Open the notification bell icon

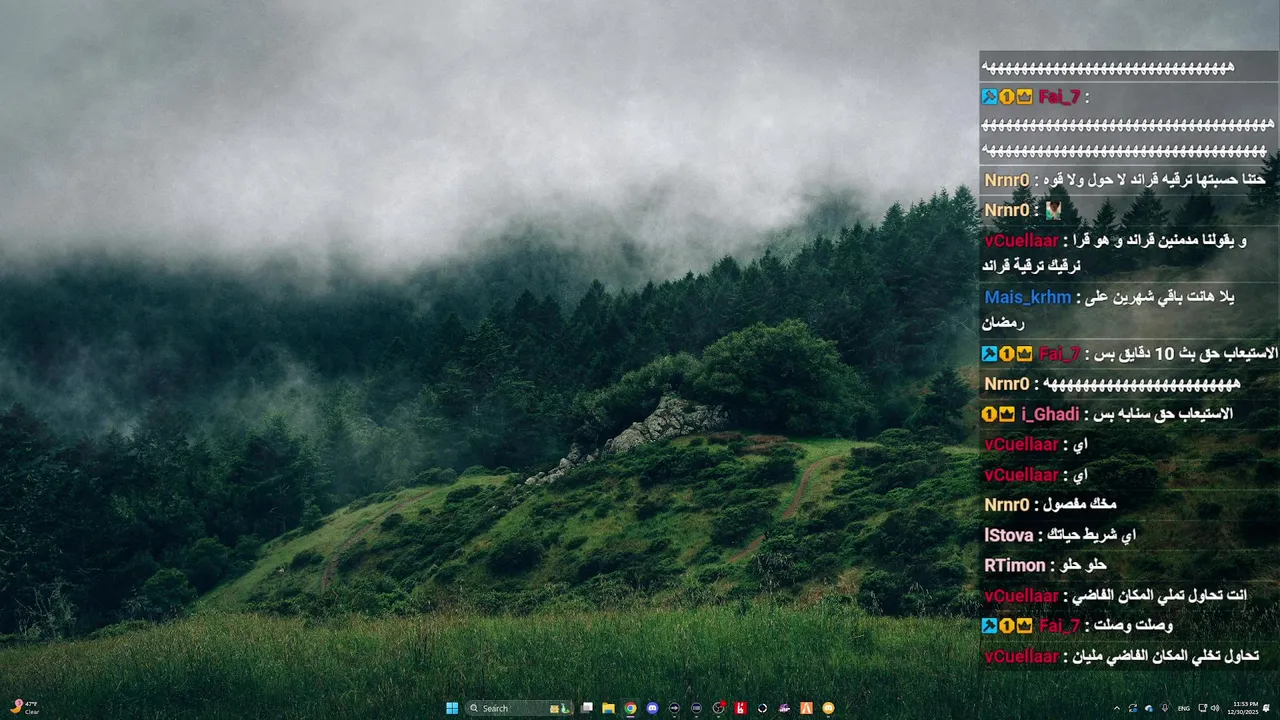(x=1266, y=708)
